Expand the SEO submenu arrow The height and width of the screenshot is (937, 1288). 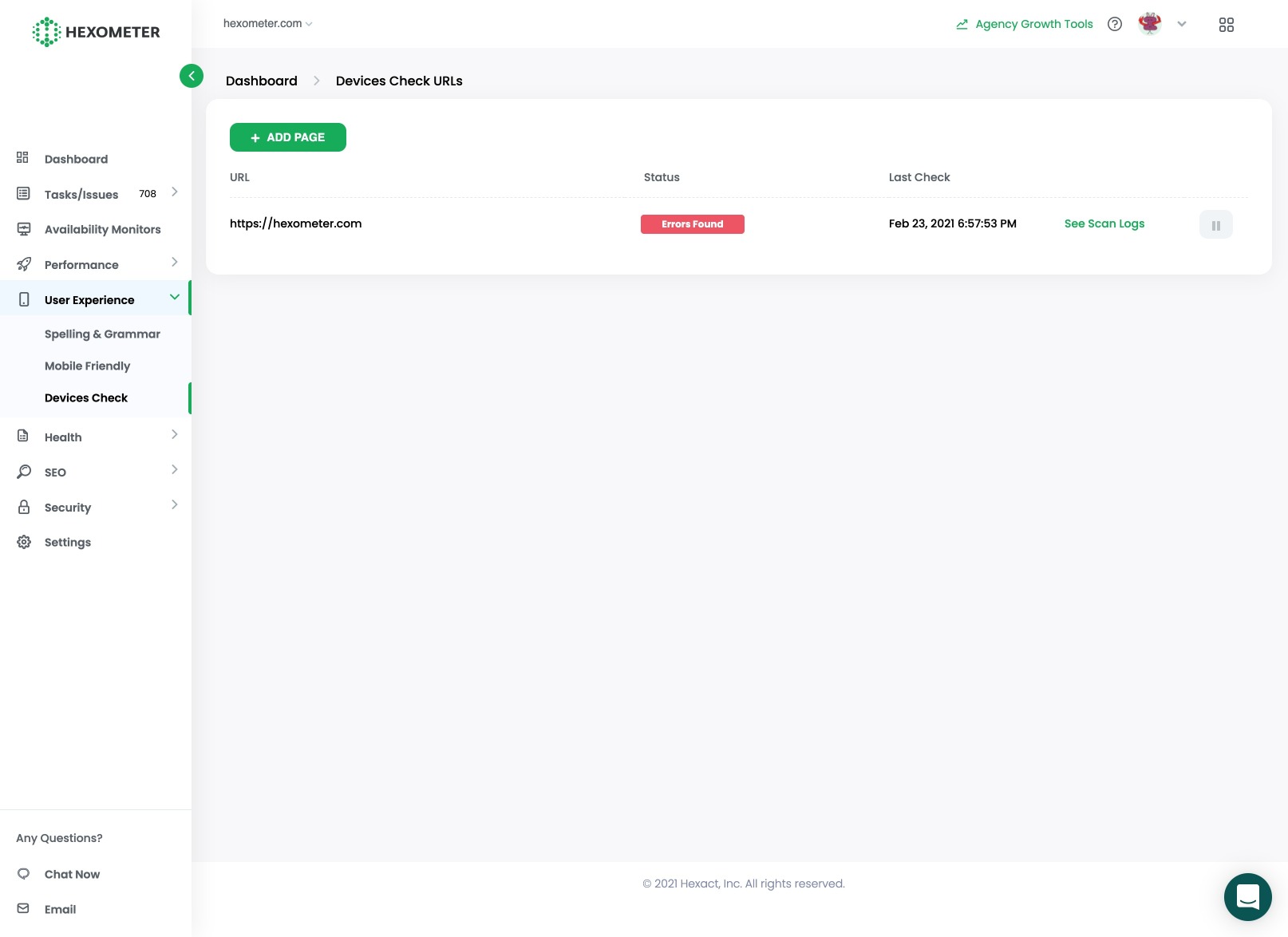click(x=174, y=469)
